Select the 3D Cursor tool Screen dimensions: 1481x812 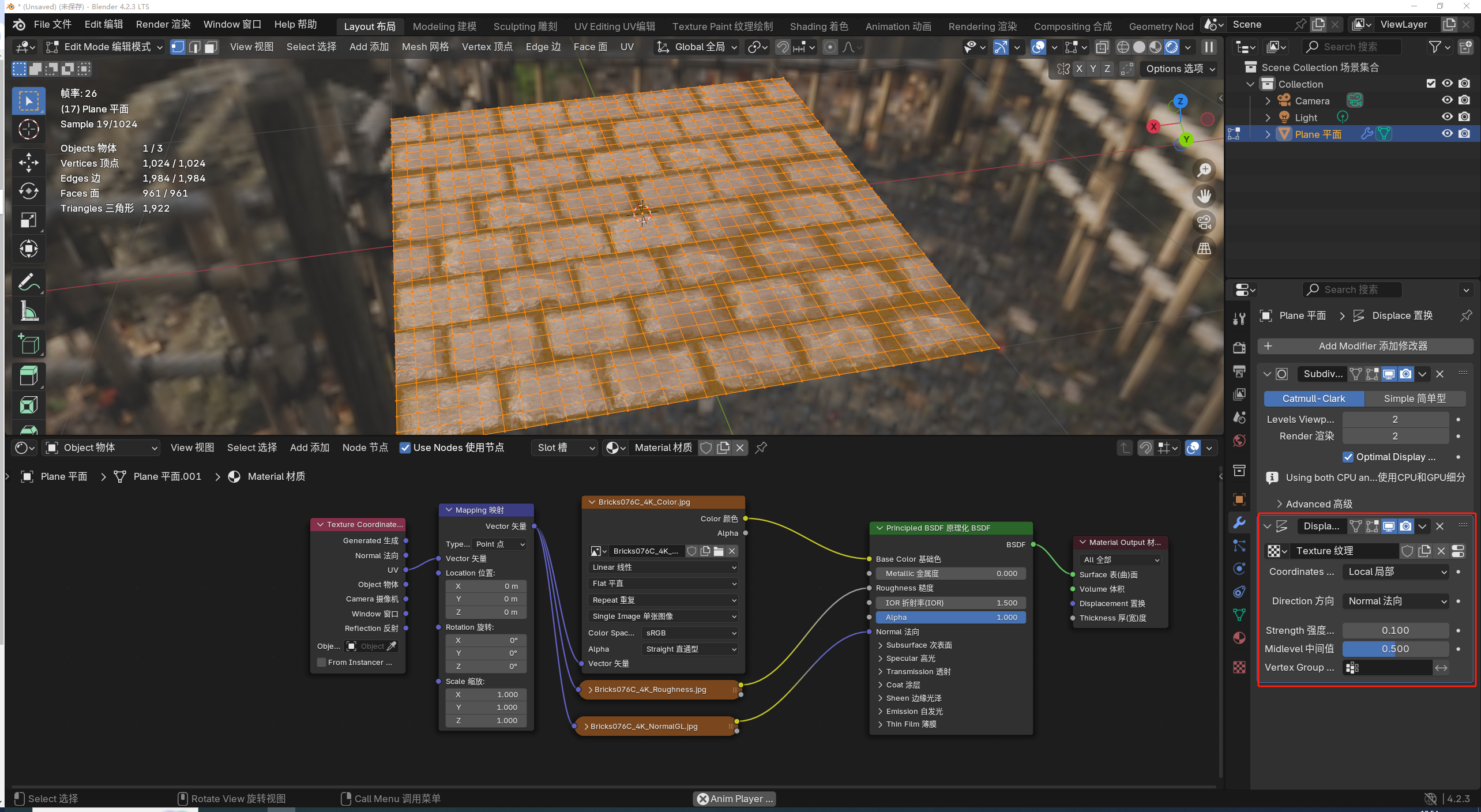(28, 129)
